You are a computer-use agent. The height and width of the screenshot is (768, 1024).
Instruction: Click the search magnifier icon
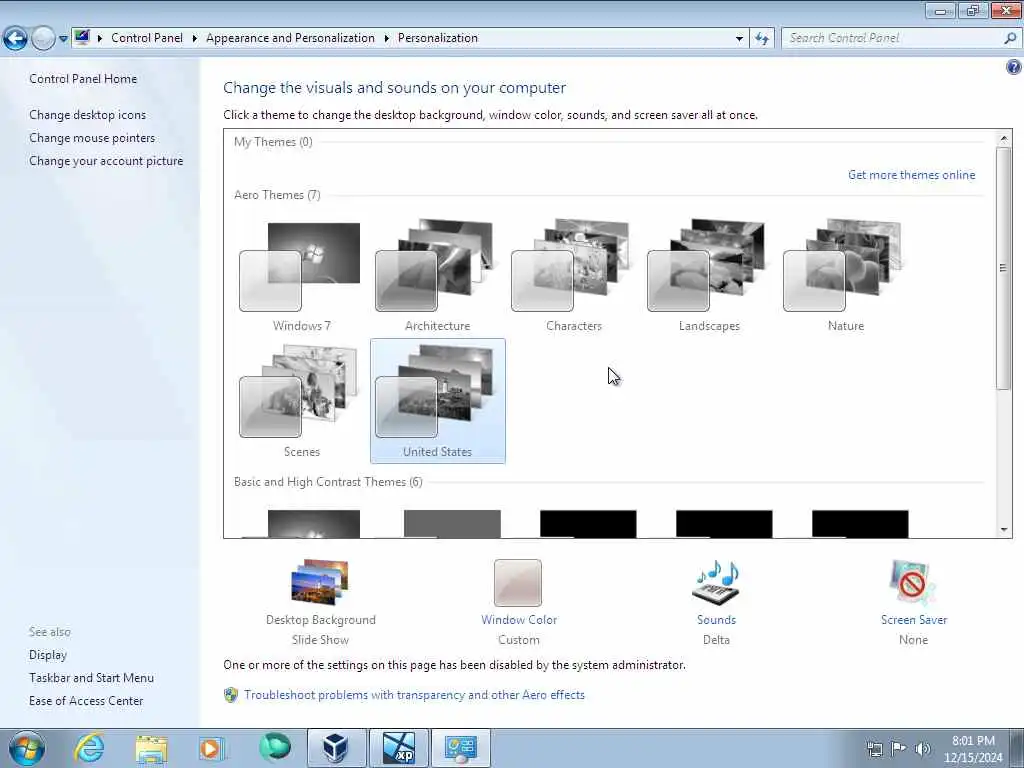(x=1010, y=39)
